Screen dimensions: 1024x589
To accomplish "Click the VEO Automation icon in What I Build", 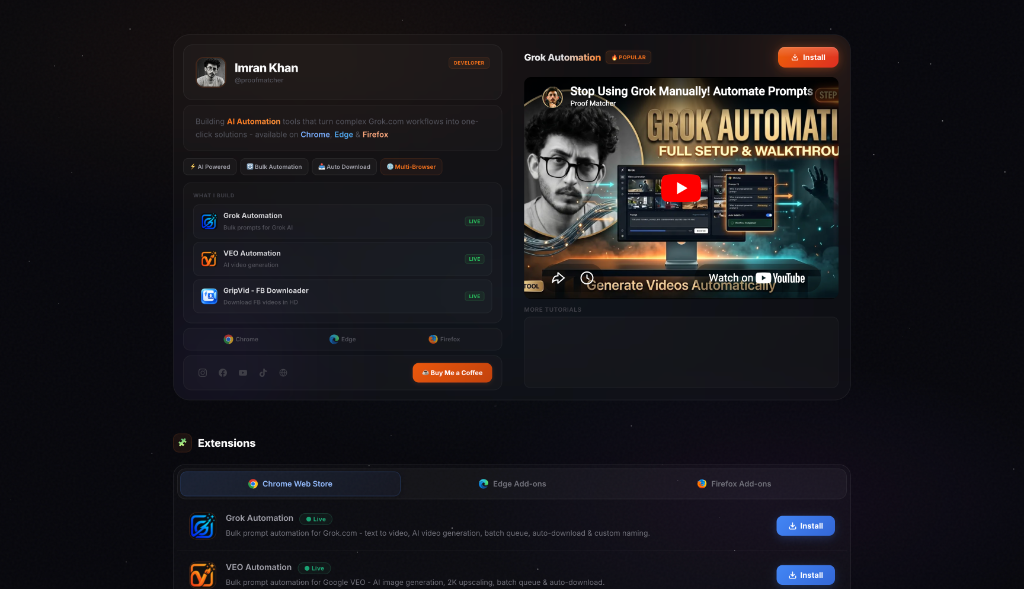I will 209,259.
